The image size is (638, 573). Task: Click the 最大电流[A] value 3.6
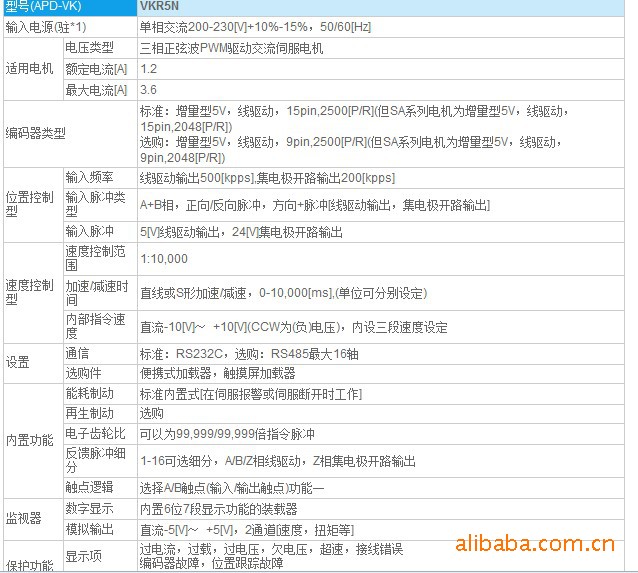[x=148, y=90]
